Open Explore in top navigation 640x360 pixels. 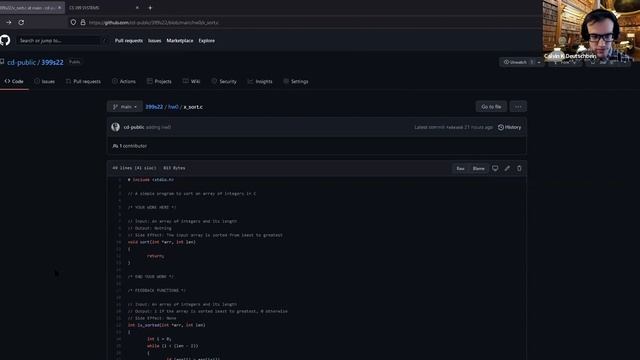coord(207,41)
